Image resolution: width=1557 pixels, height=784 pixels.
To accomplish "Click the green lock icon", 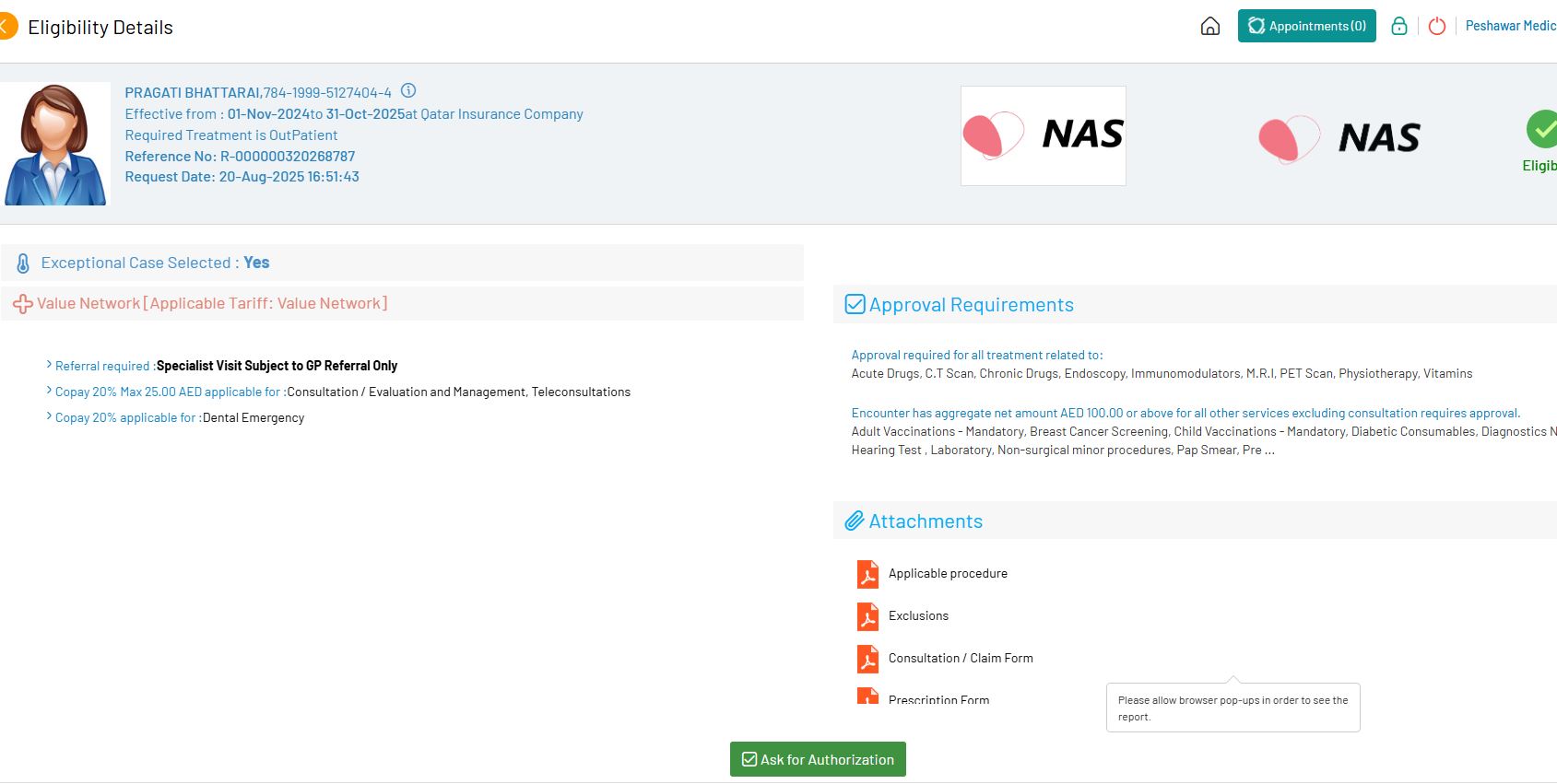I will coord(1398,27).
